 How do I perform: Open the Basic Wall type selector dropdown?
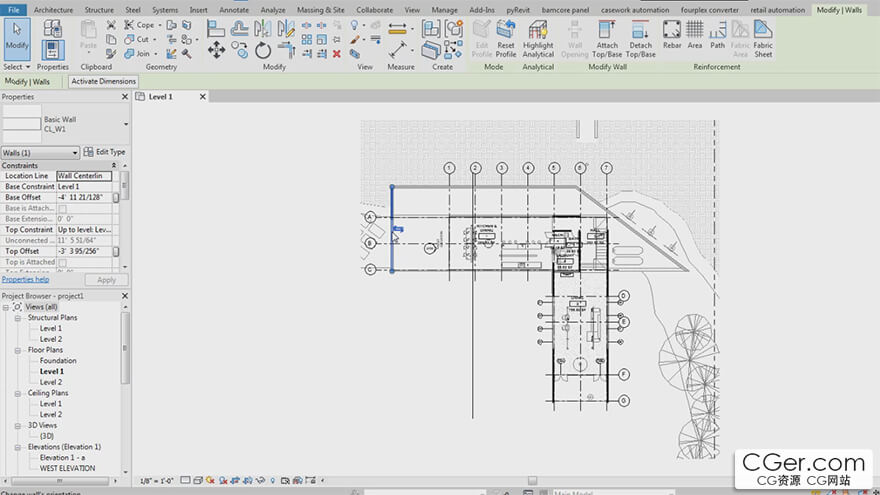pos(126,124)
